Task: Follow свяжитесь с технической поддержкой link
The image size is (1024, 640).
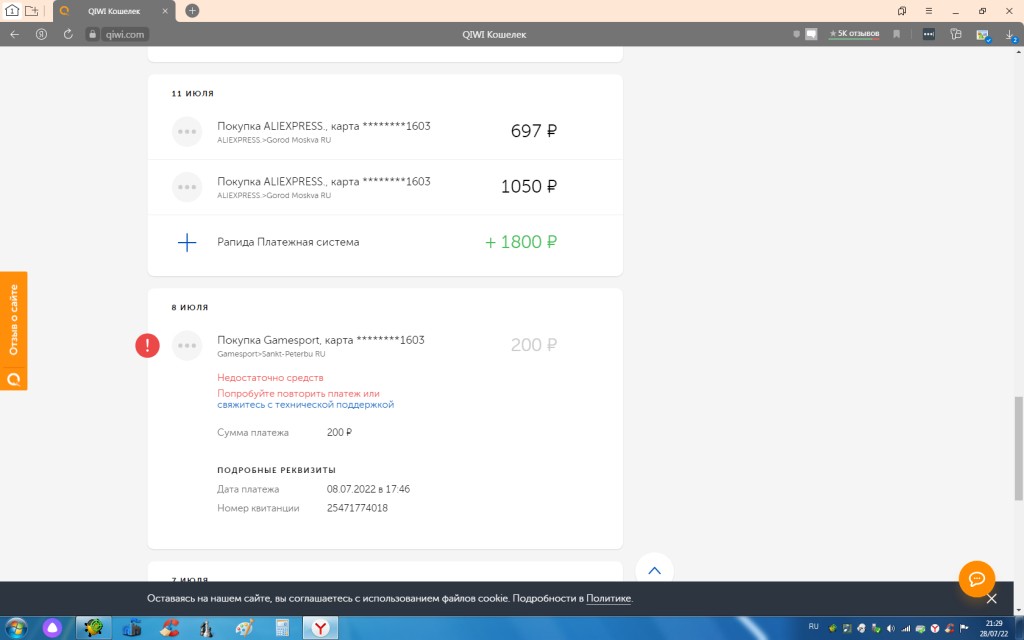Action: pos(306,404)
